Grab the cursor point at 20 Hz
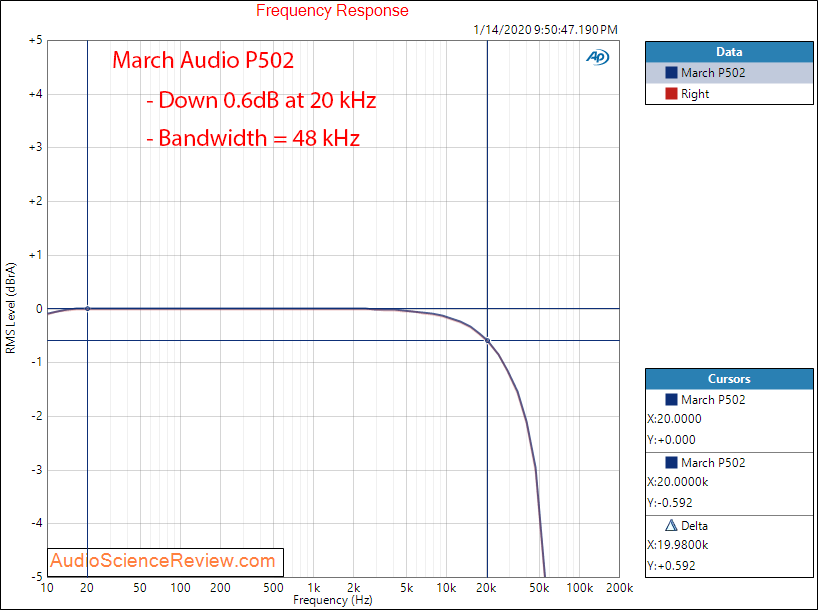Image resolution: width=818 pixels, height=610 pixels. tap(87, 309)
